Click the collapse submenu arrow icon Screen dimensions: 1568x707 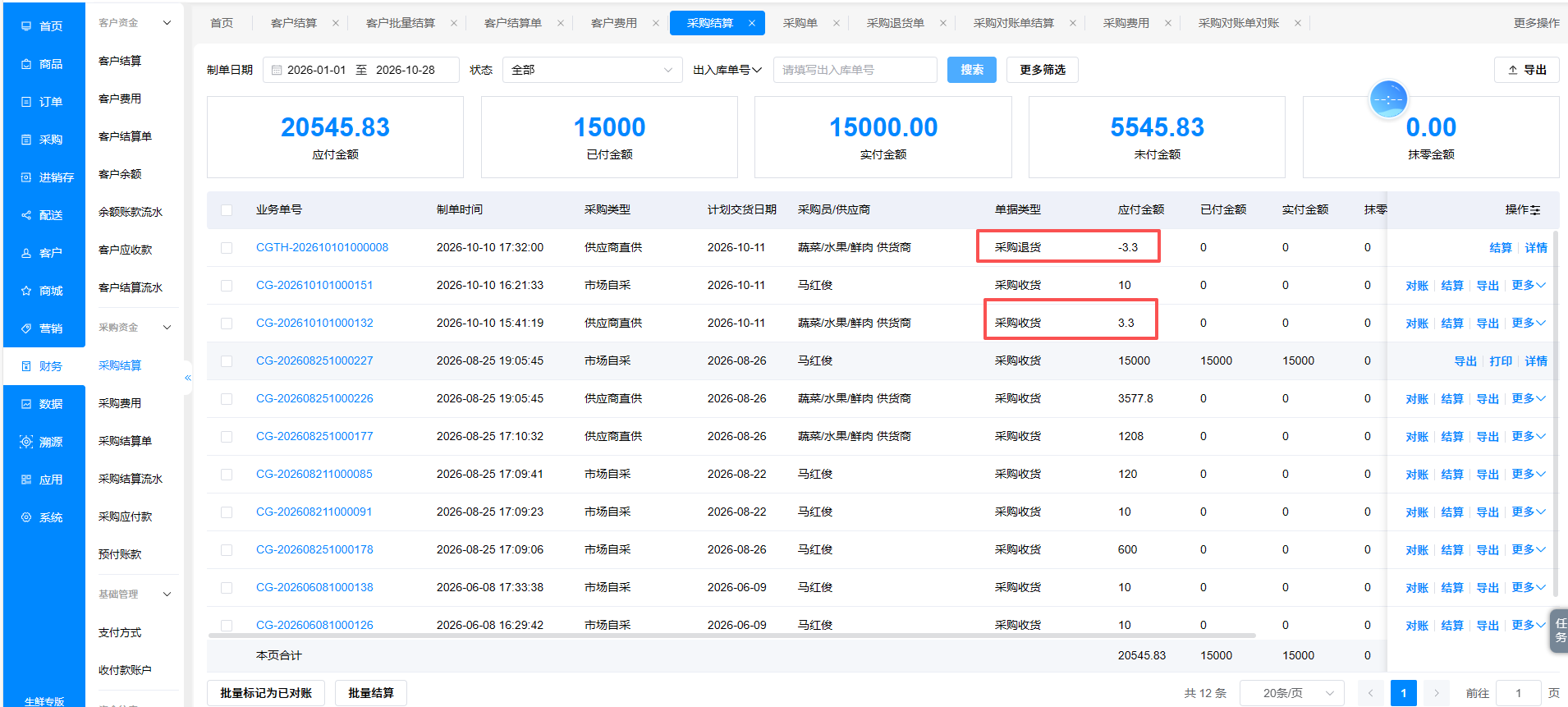point(188,378)
